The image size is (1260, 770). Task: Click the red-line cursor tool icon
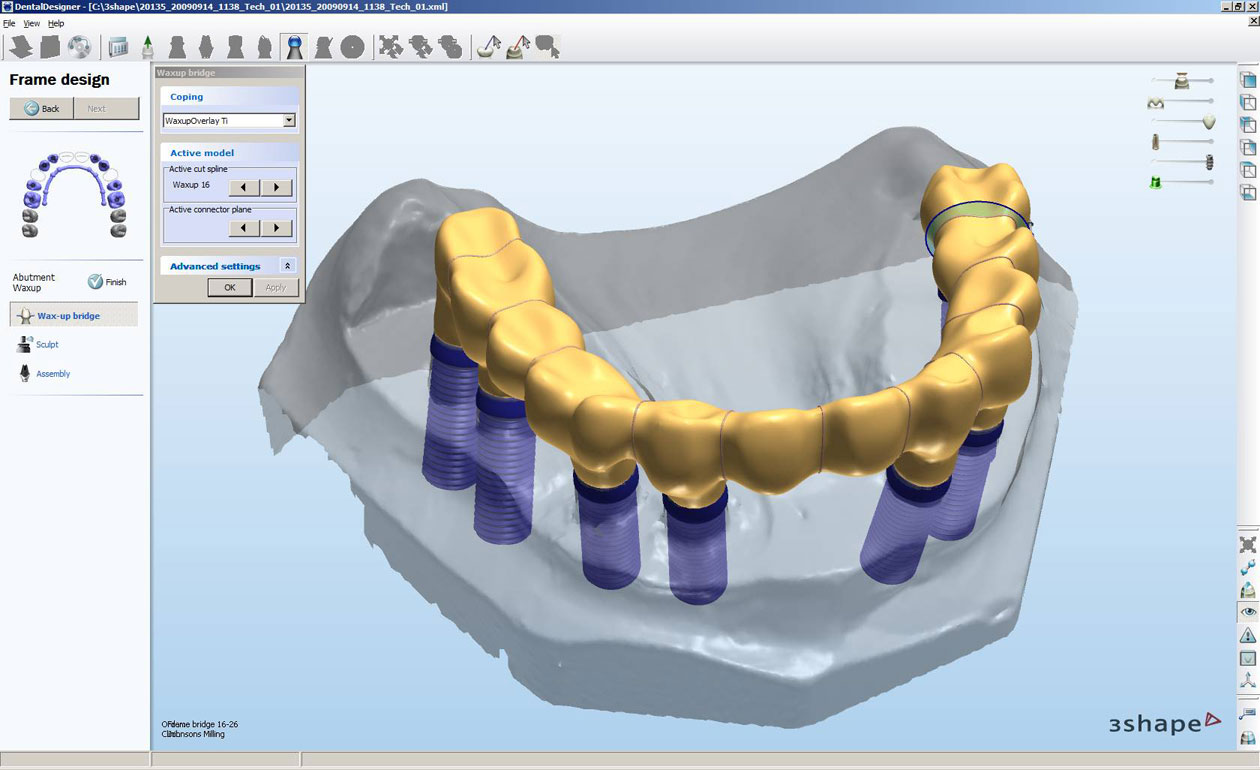pyautogui.click(x=518, y=47)
